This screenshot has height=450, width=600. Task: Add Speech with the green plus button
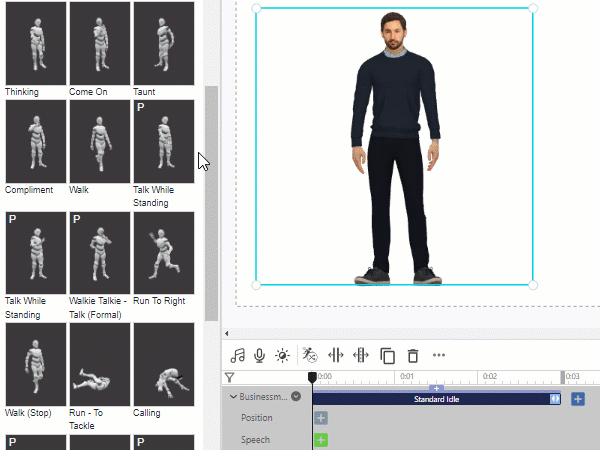pos(321,440)
